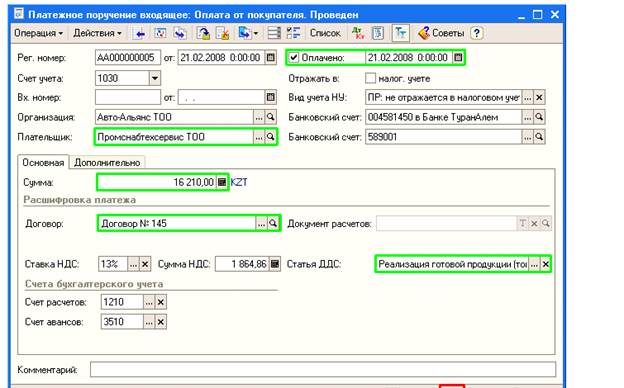
Task: Open selection for Счет авансов 3510
Action: coord(149,322)
